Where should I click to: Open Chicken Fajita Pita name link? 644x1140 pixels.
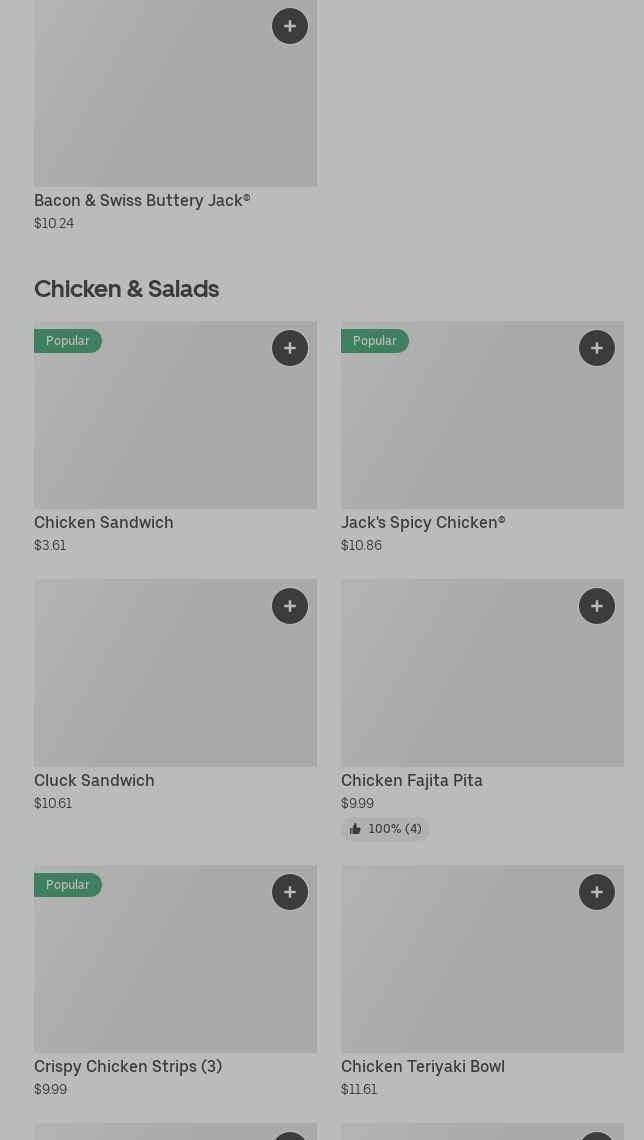(x=412, y=780)
